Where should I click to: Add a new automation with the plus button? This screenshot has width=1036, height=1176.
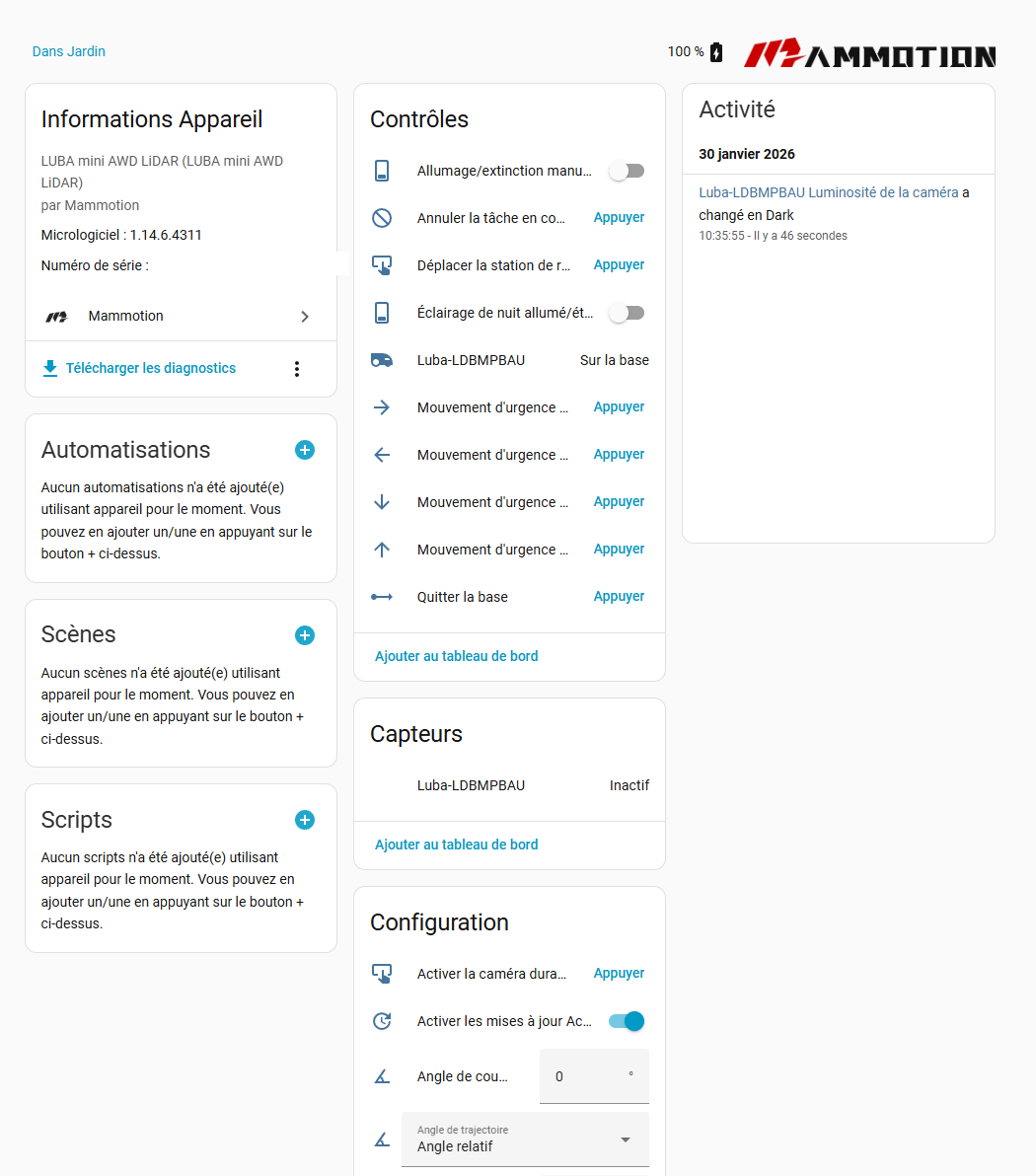305,450
